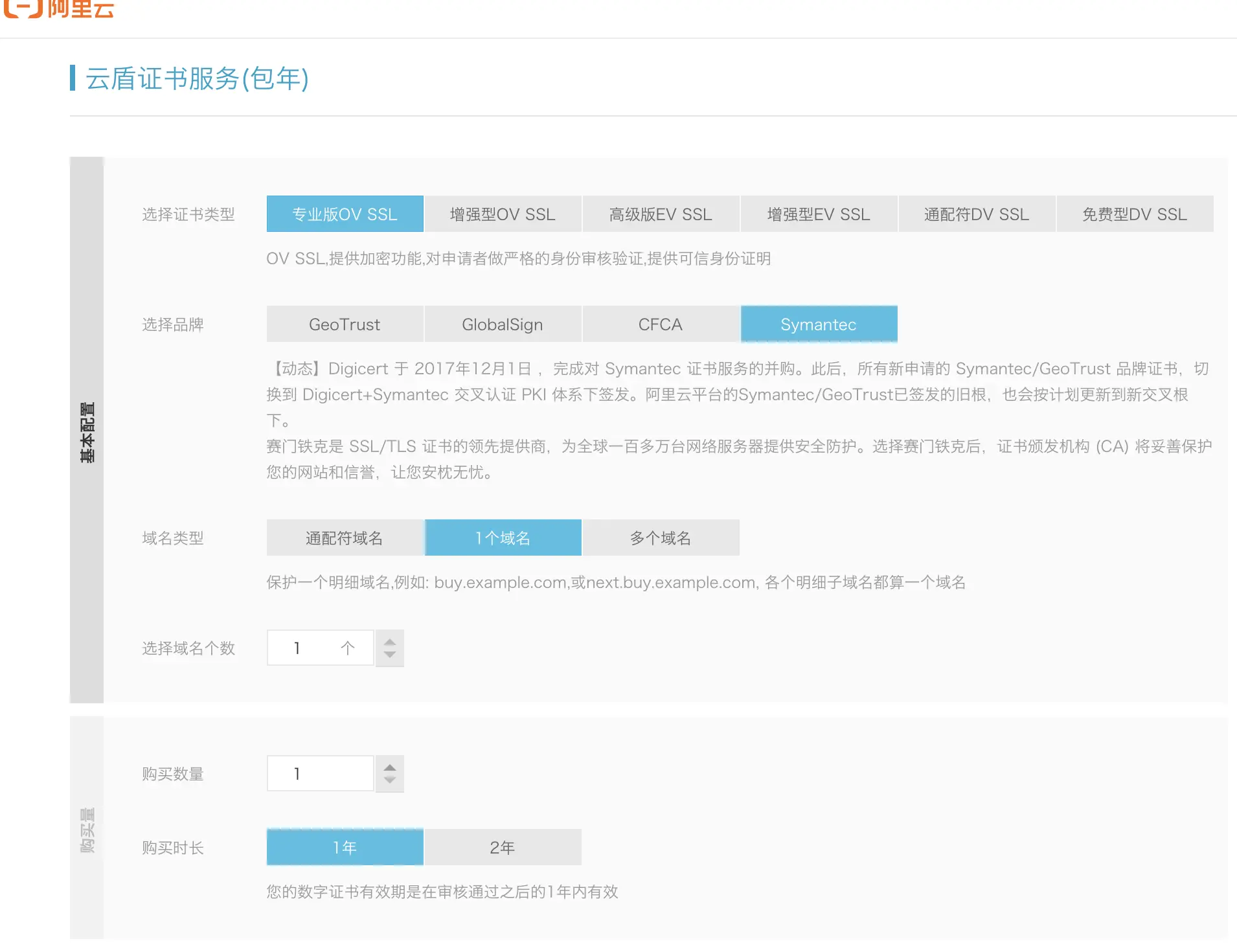Increase the 选择域名个数 value with up arrow

click(390, 642)
